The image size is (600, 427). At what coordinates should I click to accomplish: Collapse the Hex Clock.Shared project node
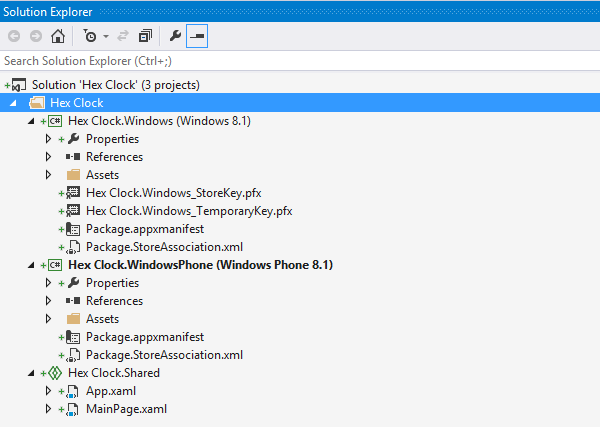click(x=31, y=373)
